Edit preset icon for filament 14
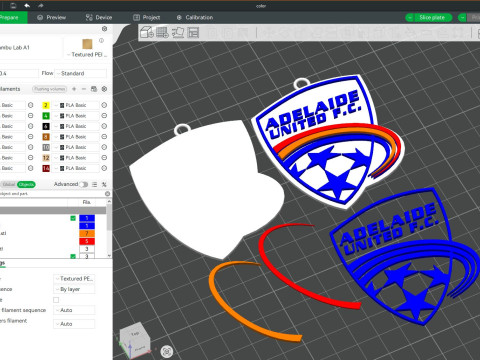The height and width of the screenshot is (360, 480). pos(104,168)
